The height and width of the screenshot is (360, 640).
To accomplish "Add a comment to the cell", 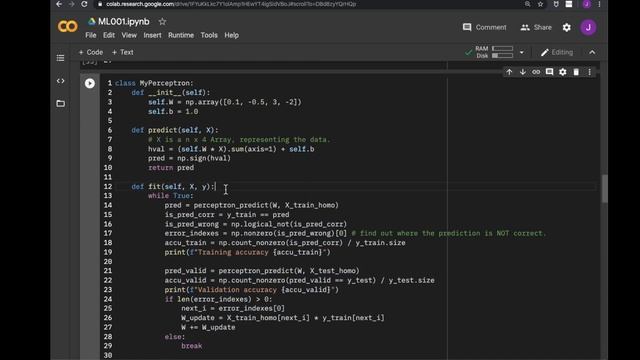I will pyautogui.click(x=549, y=72).
